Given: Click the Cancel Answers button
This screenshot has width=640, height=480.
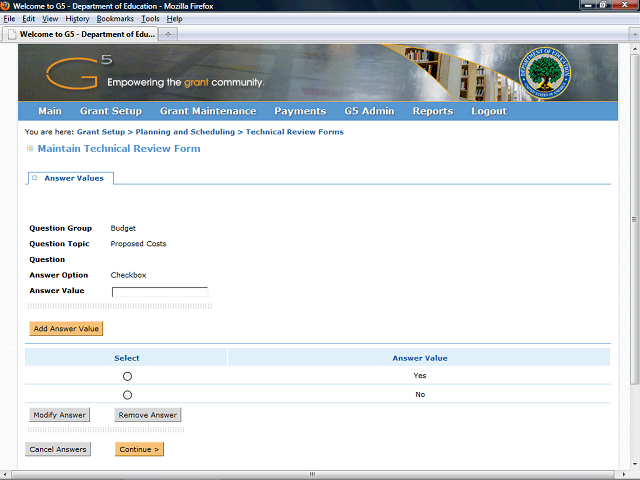Looking at the screenshot, I should pos(58,449).
